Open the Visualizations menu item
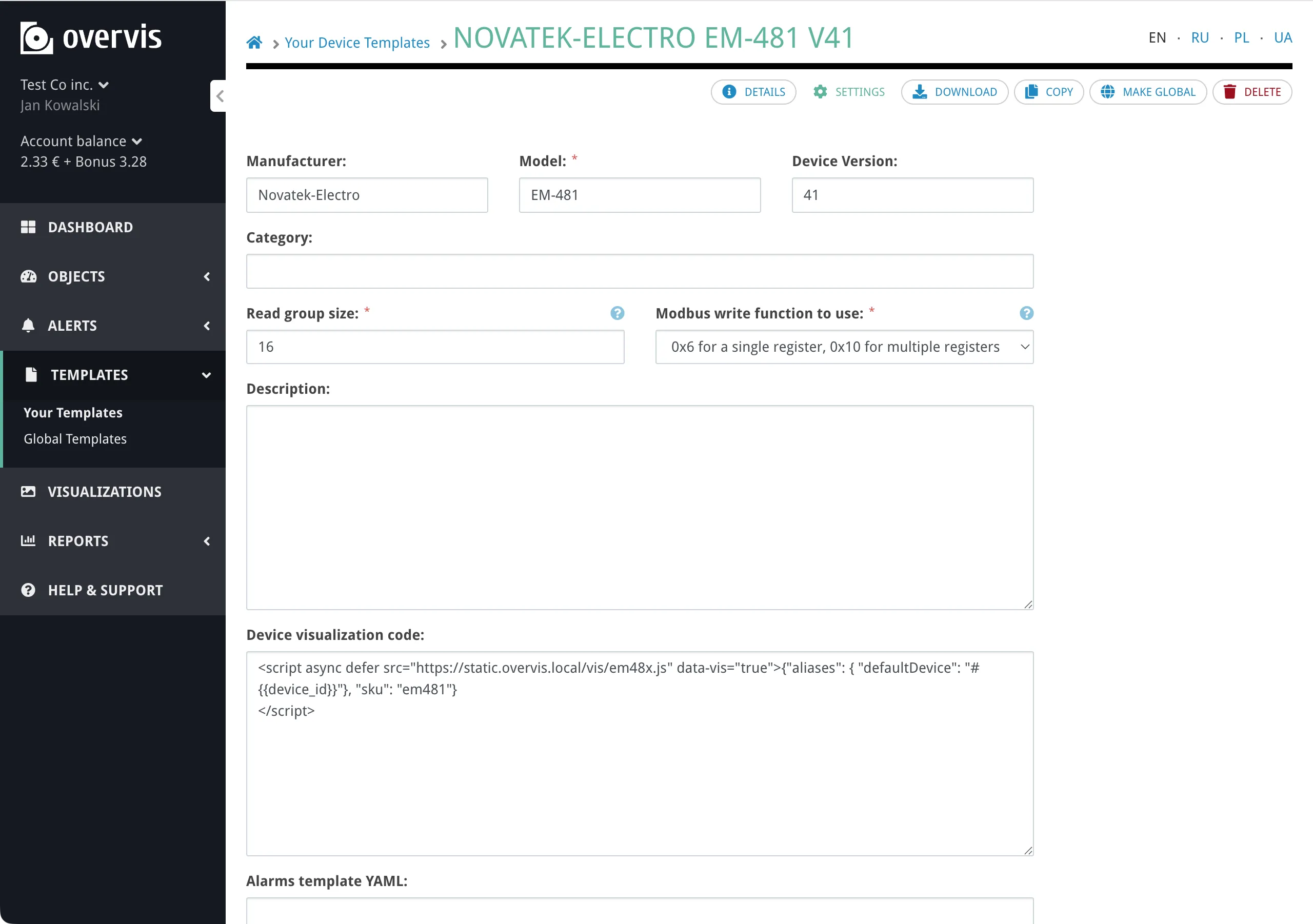Image resolution: width=1313 pixels, height=924 pixels. click(113, 491)
